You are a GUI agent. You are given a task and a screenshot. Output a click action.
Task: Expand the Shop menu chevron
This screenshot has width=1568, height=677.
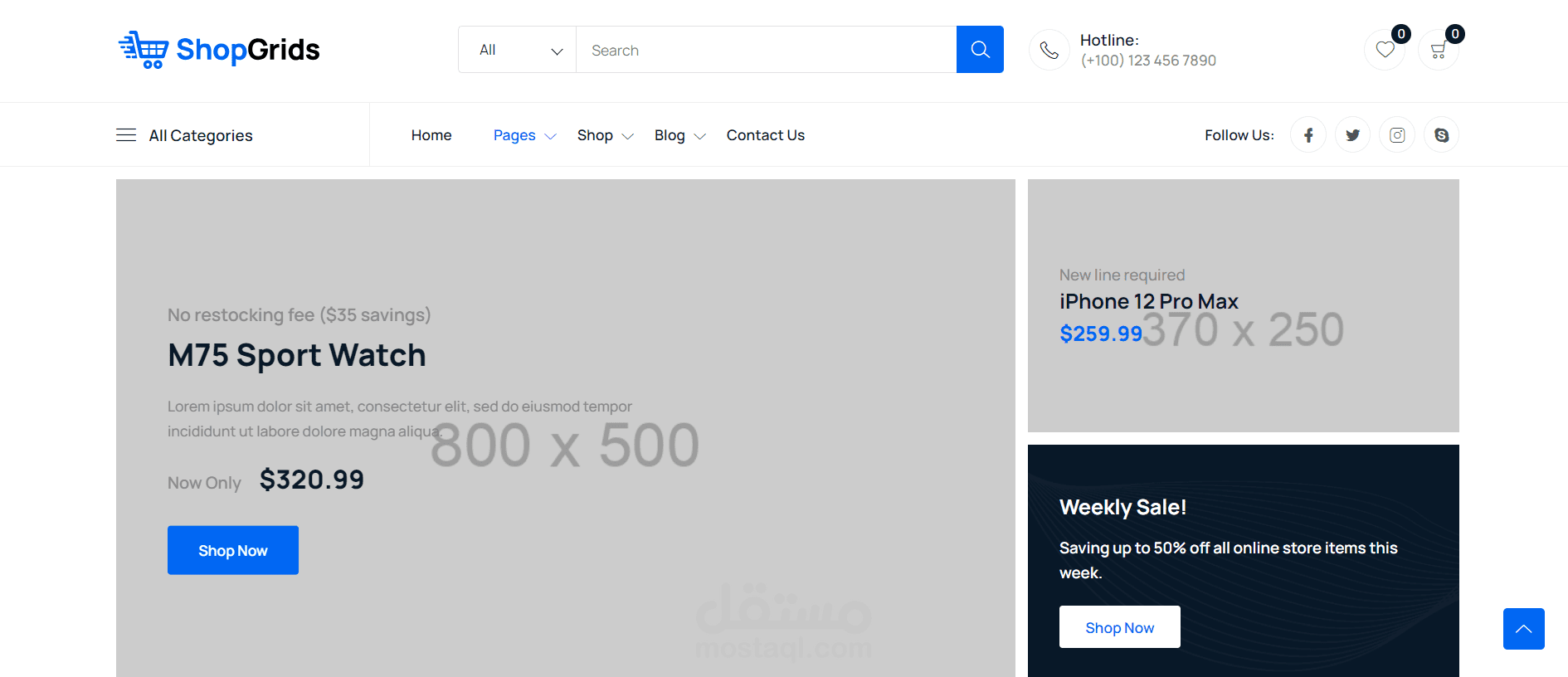click(x=628, y=137)
